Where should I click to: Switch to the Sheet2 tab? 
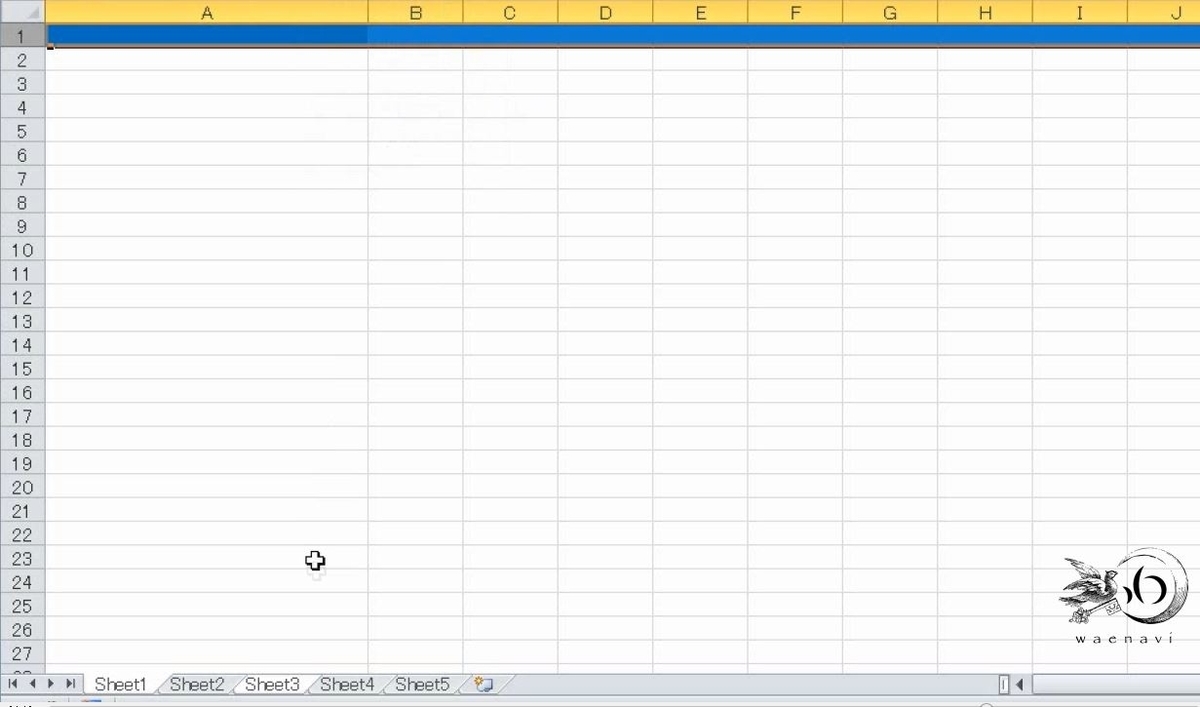tap(197, 685)
